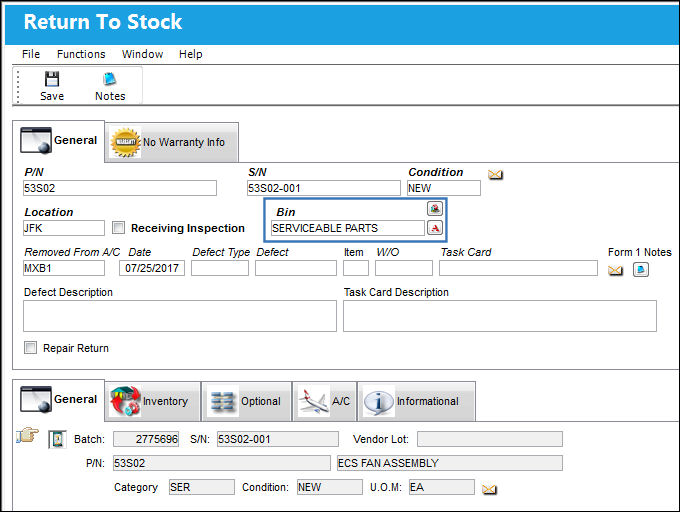Switch to the Inventory tab

point(153,401)
